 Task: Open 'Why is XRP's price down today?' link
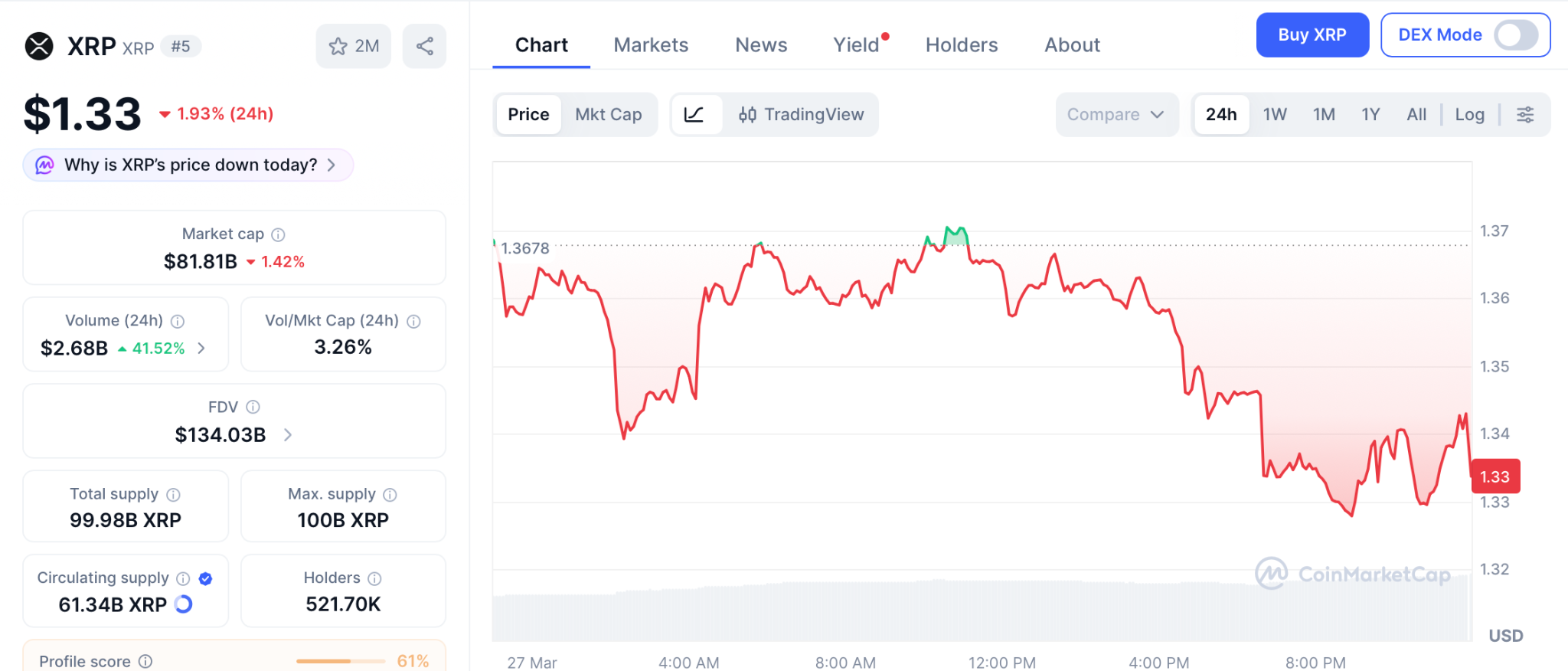[188, 165]
